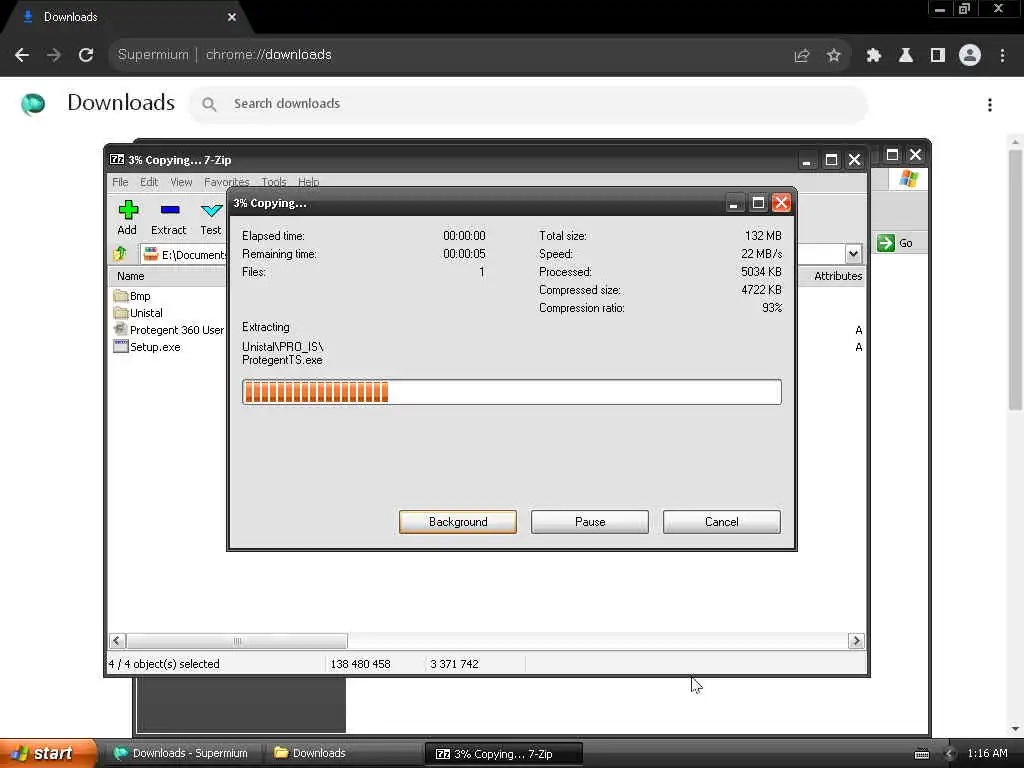This screenshot has width=1024, height=768.
Task: Select Setup.exe in the file list
Action: tap(147, 347)
